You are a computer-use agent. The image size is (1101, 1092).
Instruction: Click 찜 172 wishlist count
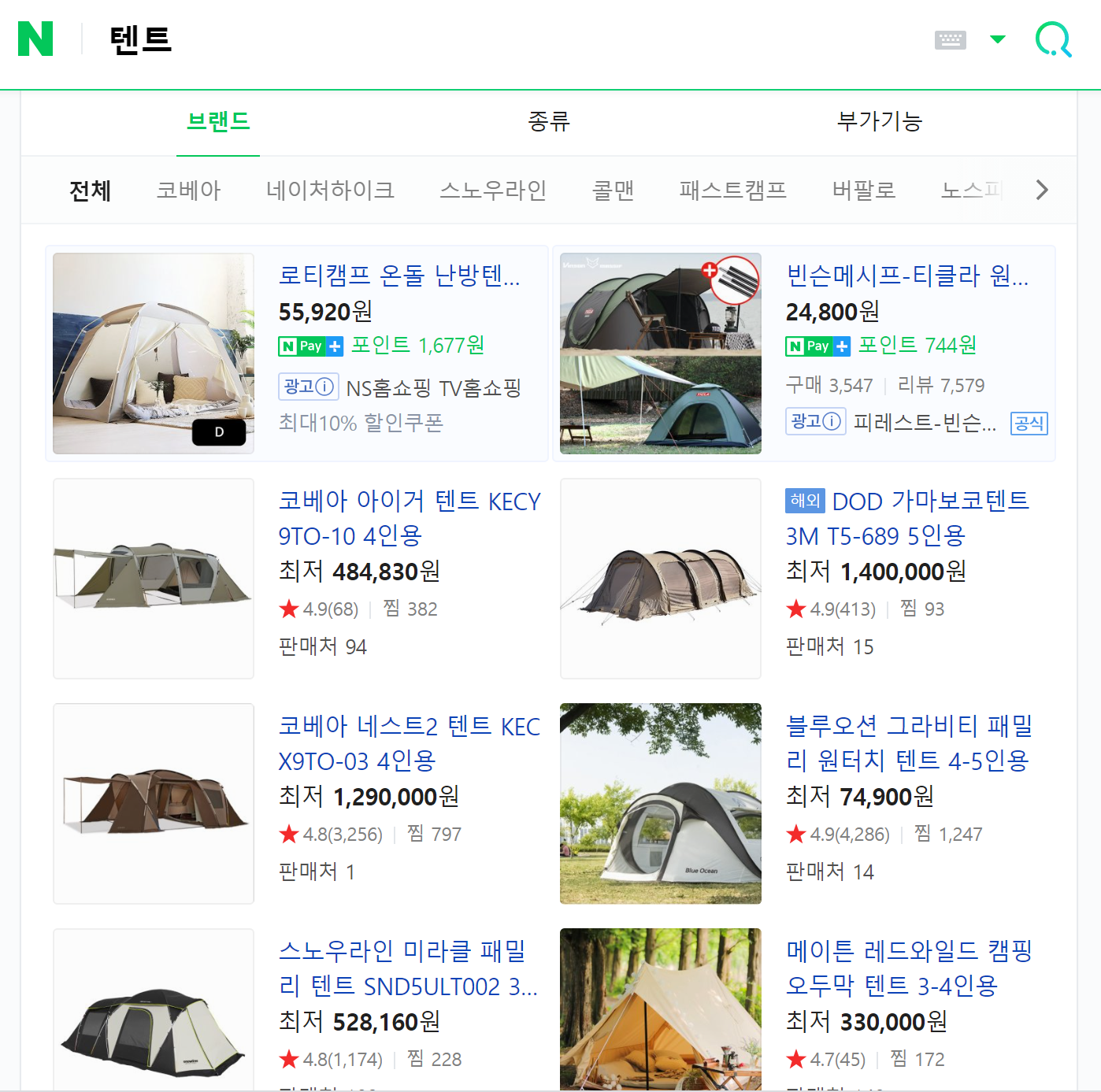(x=917, y=1059)
